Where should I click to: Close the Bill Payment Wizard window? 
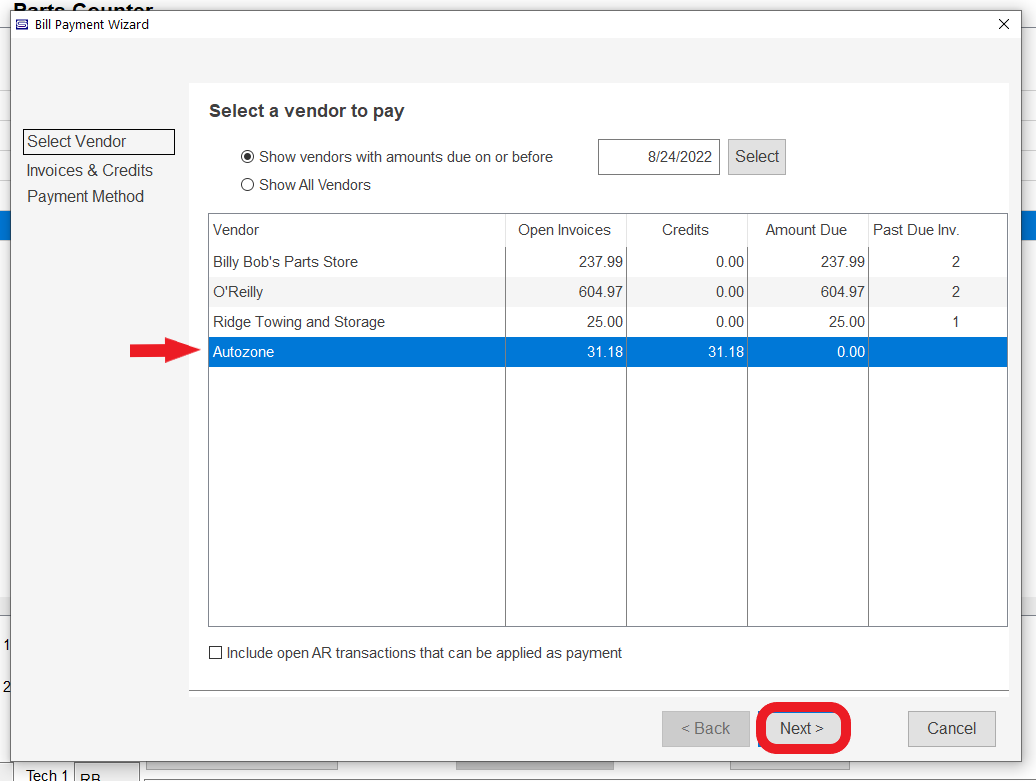tap(1004, 25)
